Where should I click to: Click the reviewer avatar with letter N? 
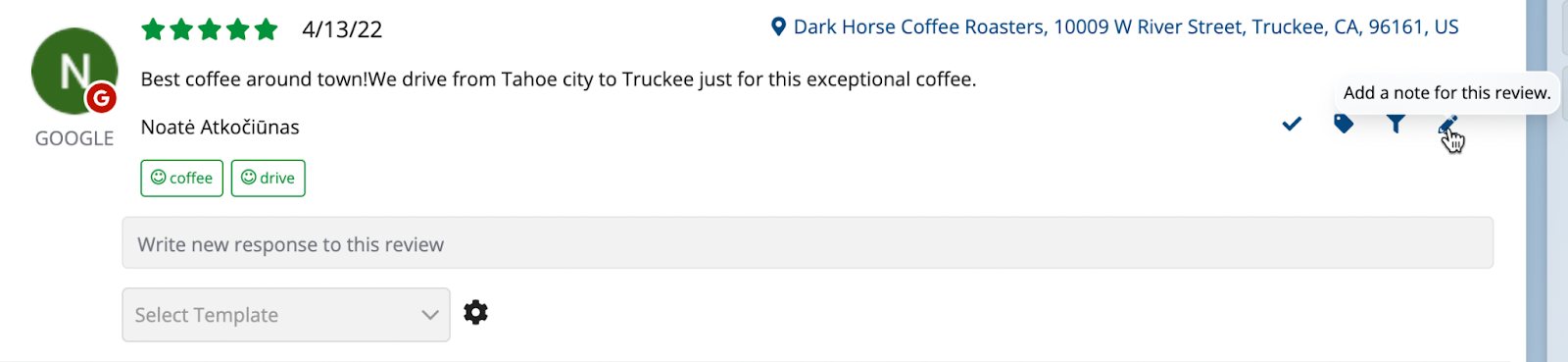coord(73,71)
